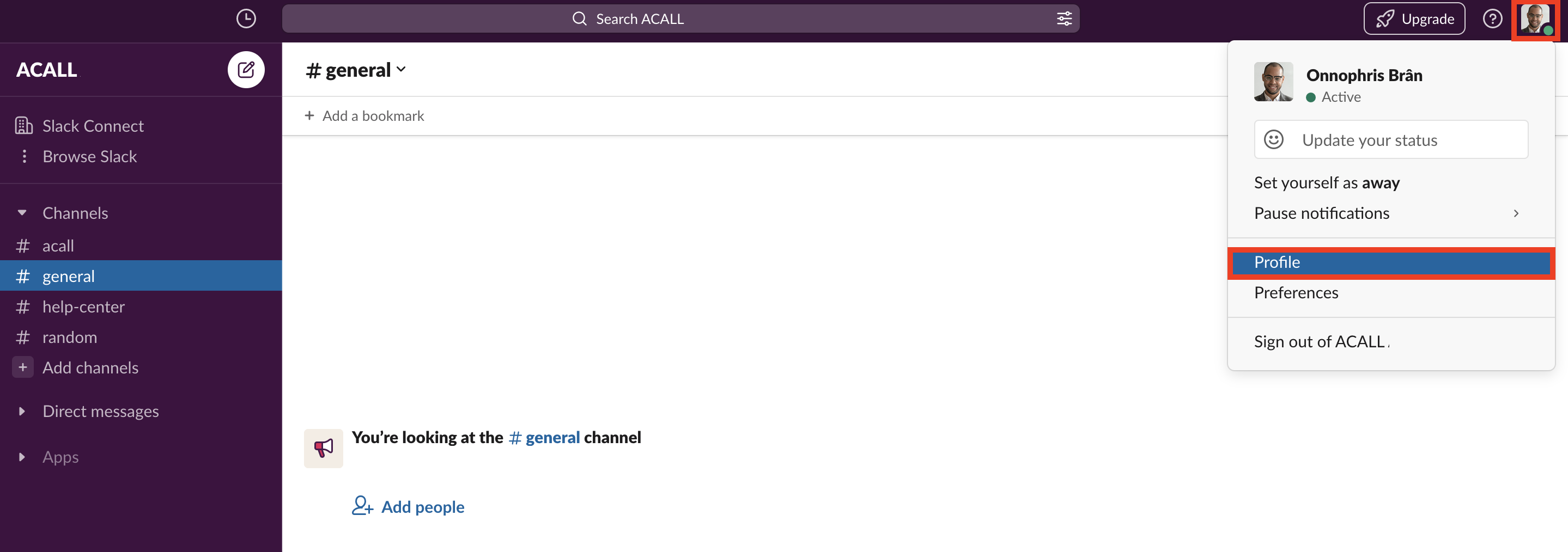Click the search filter sliders icon
Viewport: 1568px width, 552px height.
point(1064,19)
